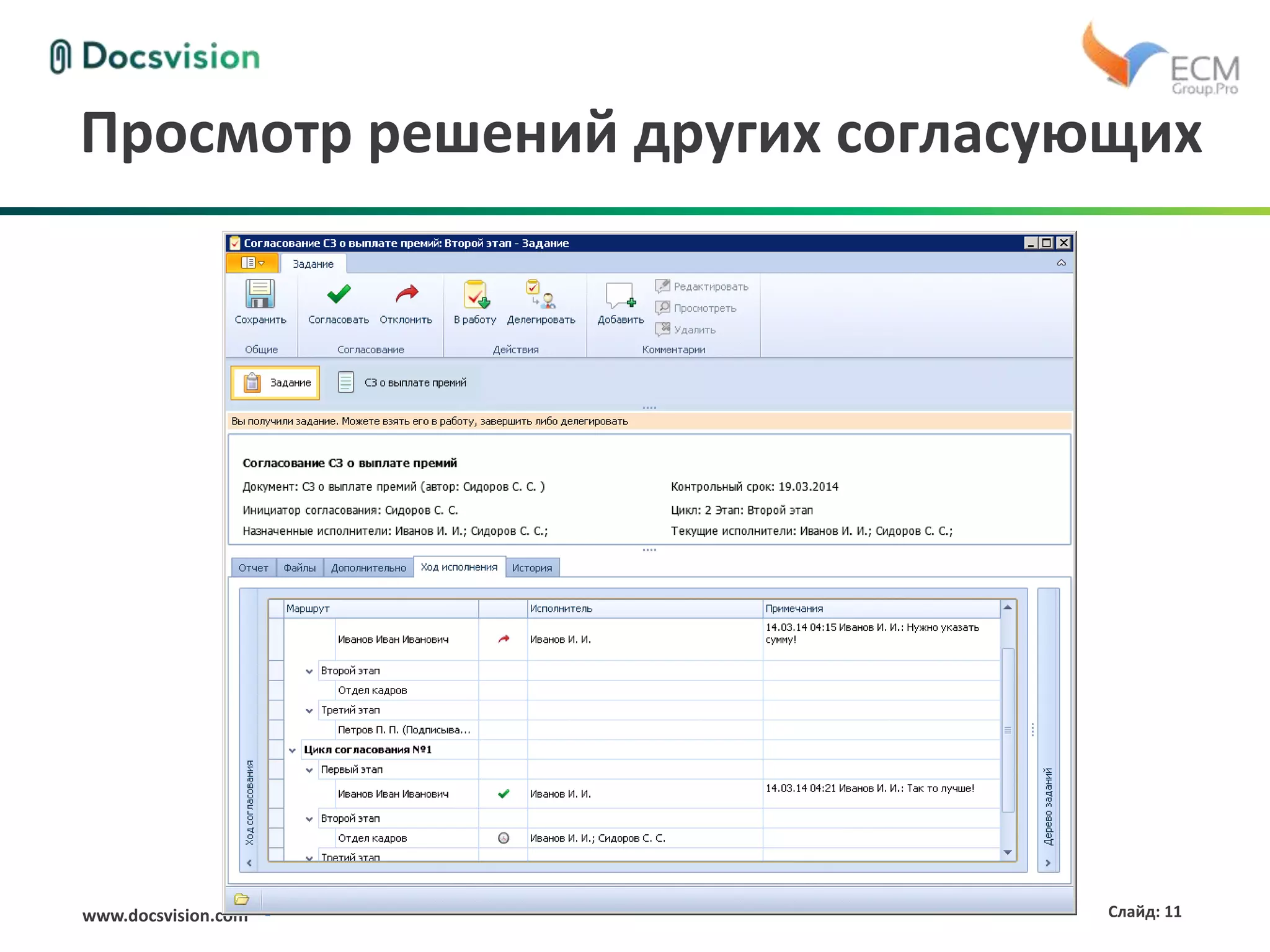This screenshot has width=1270, height=952.
Task: Collapse the upper Третий этап node
Action: [309, 711]
